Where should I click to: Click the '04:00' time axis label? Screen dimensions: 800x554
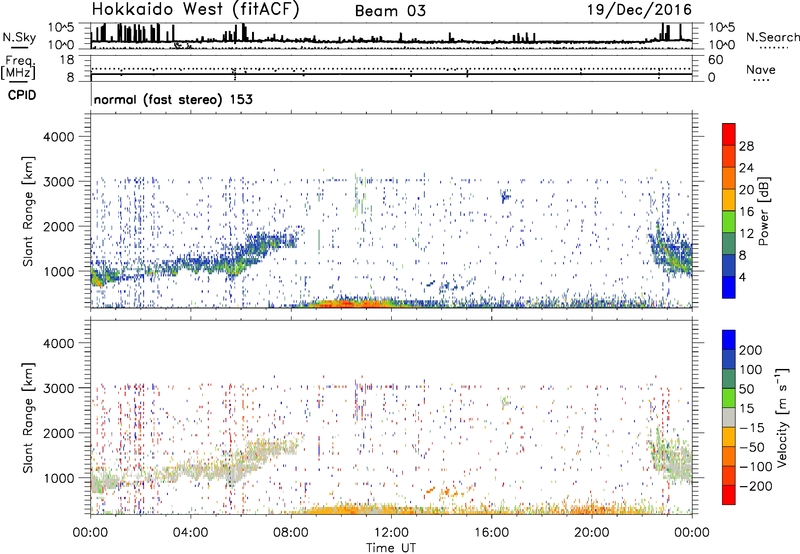(x=190, y=533)
